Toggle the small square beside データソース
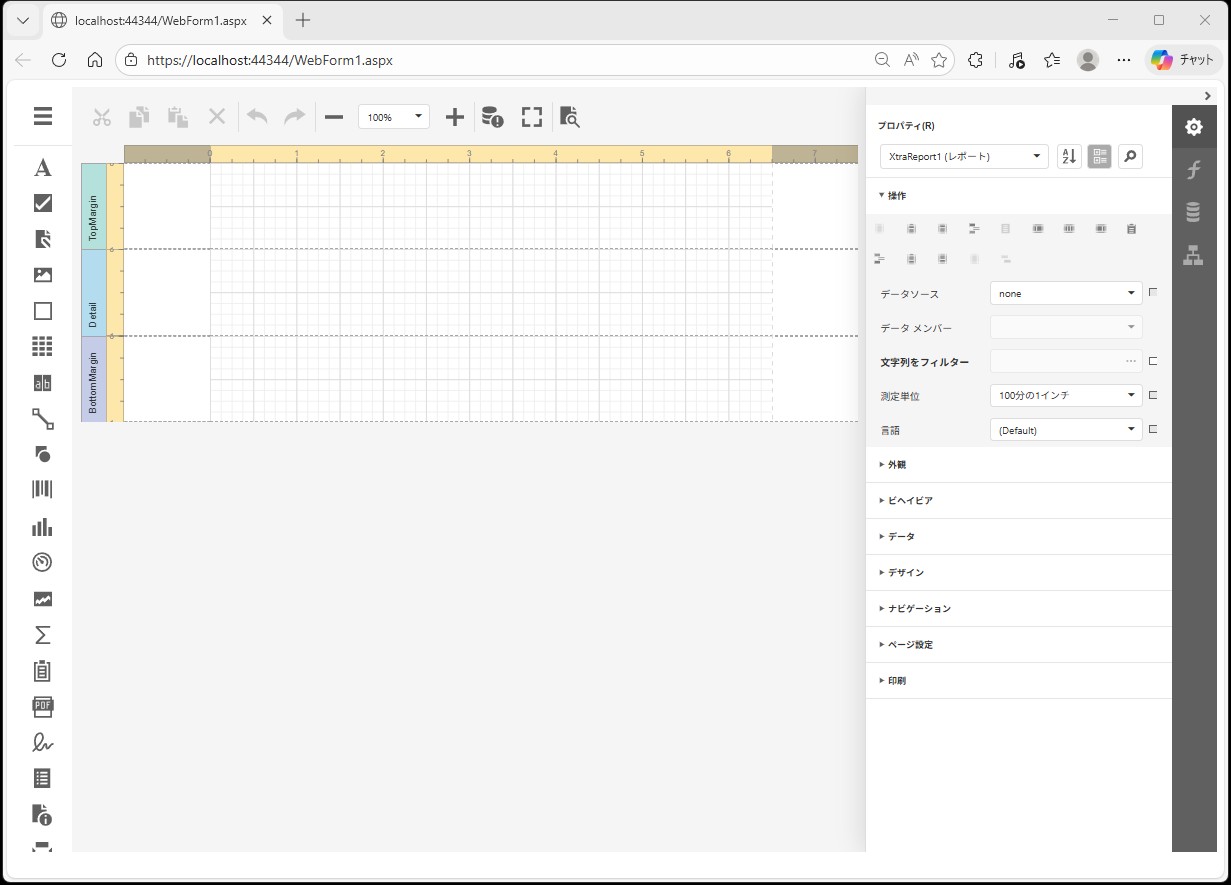 pyautogui.click(x=1153, y=293)
